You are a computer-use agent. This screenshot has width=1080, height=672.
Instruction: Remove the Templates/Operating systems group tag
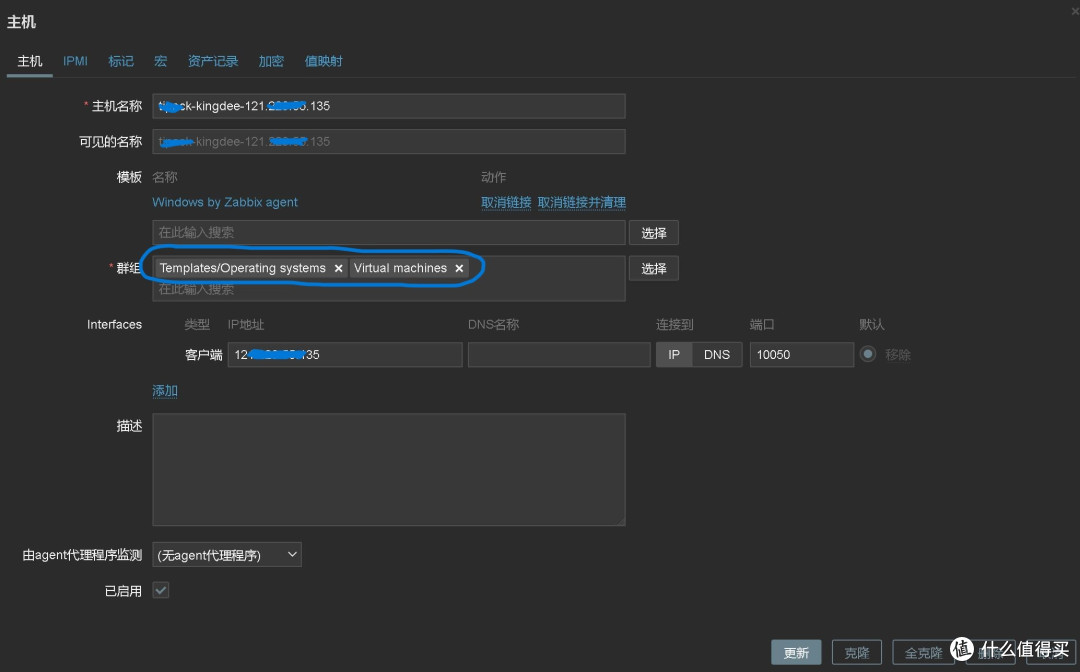(x=338, y=269)
